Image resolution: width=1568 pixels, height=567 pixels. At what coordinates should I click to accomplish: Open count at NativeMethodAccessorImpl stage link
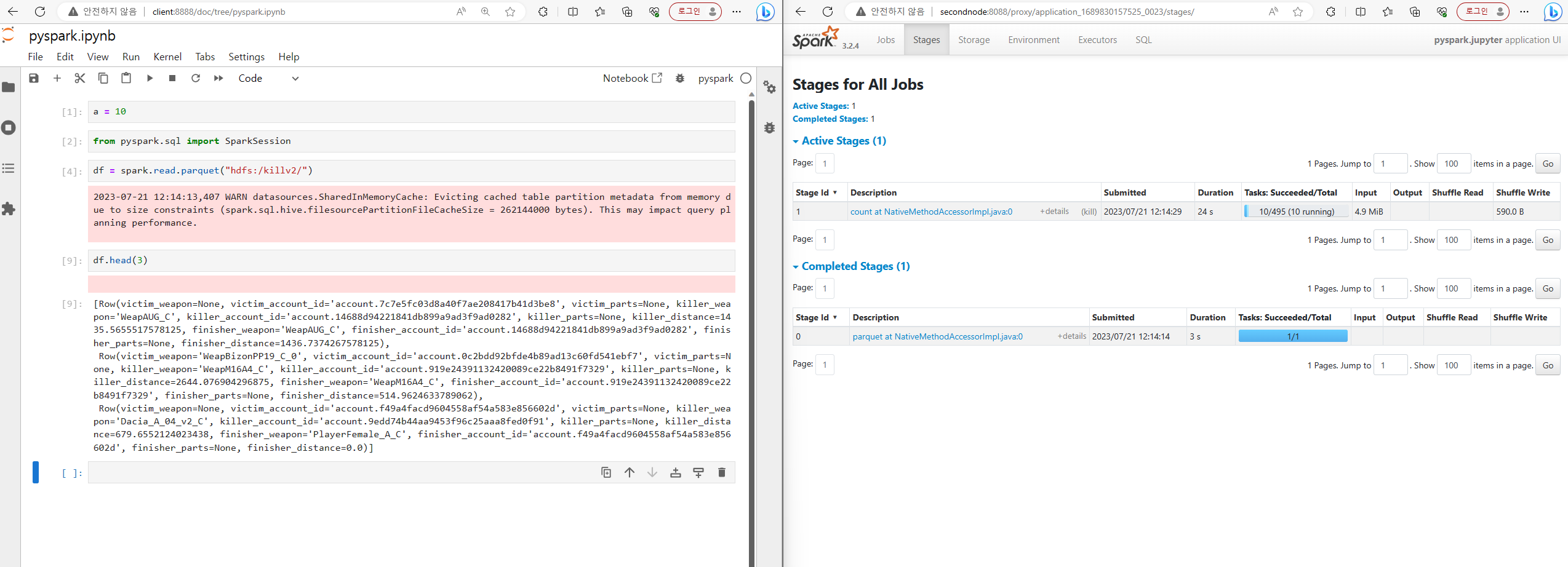tap(931, 212)
